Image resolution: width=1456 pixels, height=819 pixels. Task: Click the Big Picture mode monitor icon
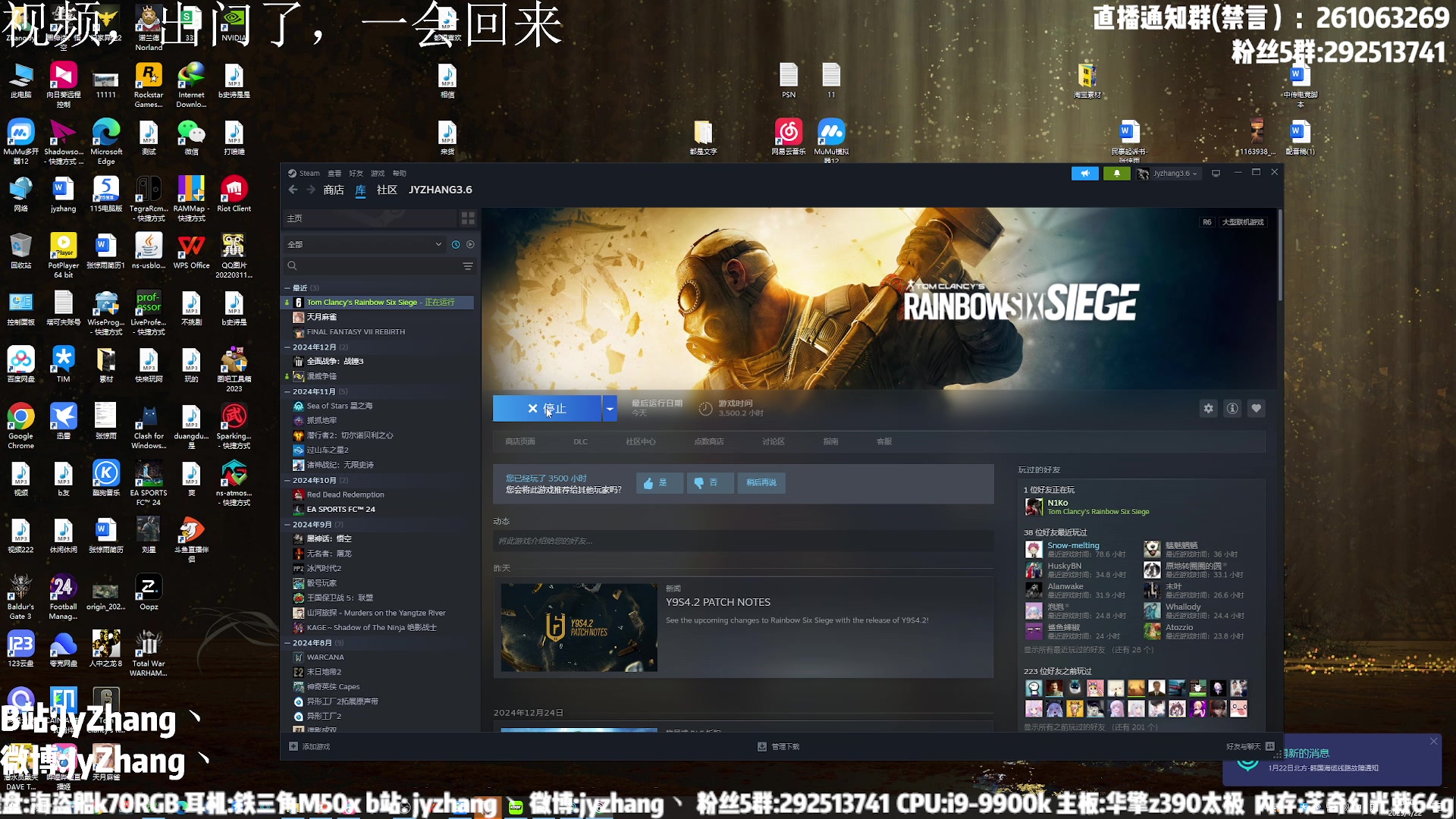(1216, 174)
